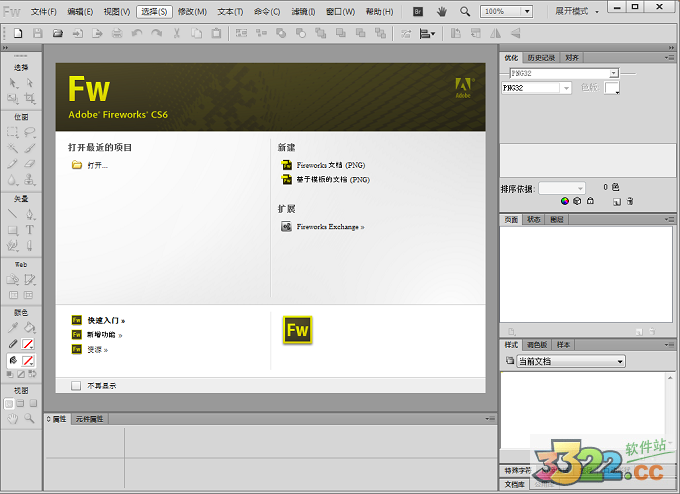Image resolution: width=680 pixels, height=494 pixels.
Task: Click the 打开... link
Action: [x=98, y=165]
